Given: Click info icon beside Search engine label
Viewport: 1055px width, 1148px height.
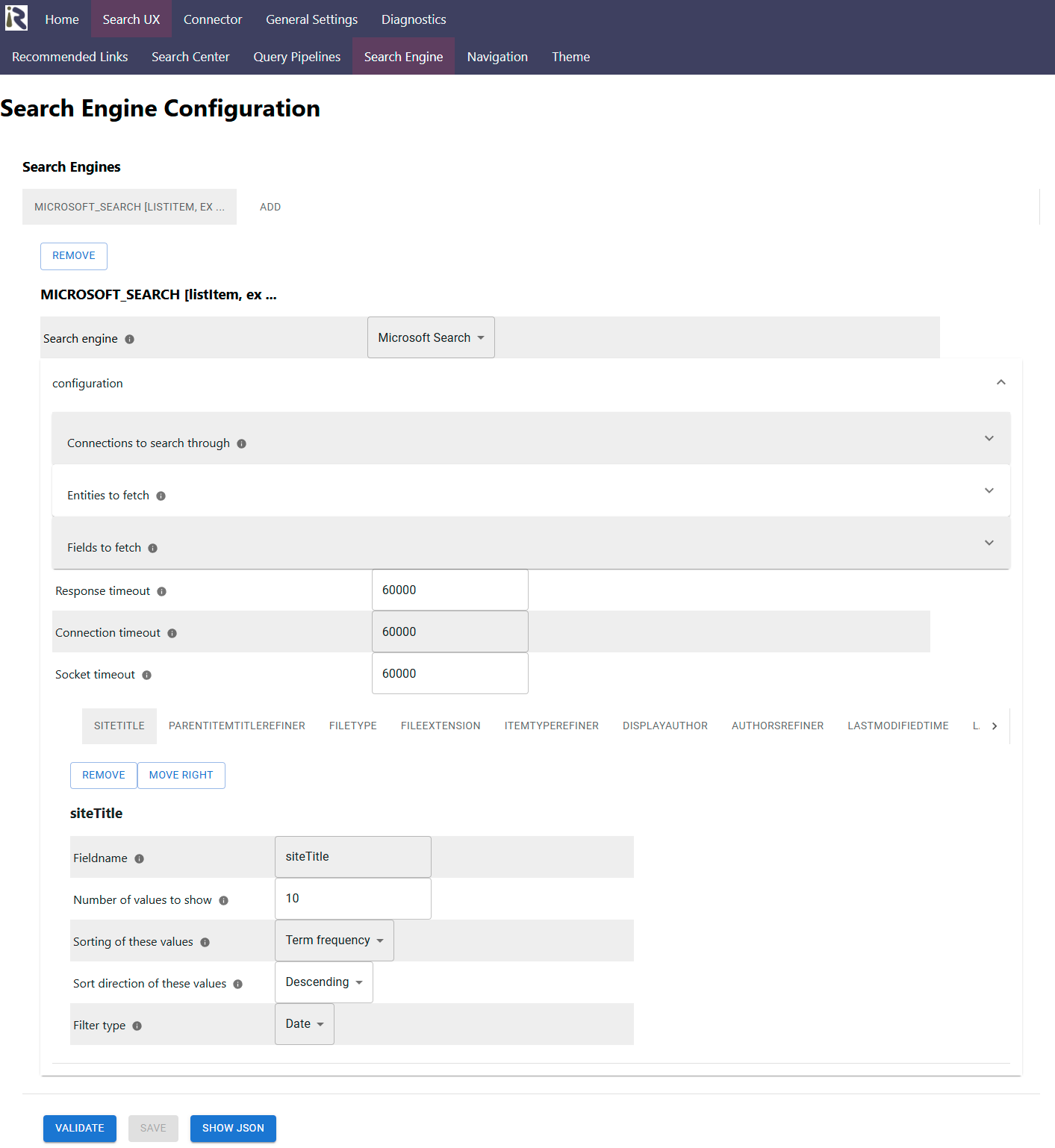Looking at the screenshot, I should 130,339.
